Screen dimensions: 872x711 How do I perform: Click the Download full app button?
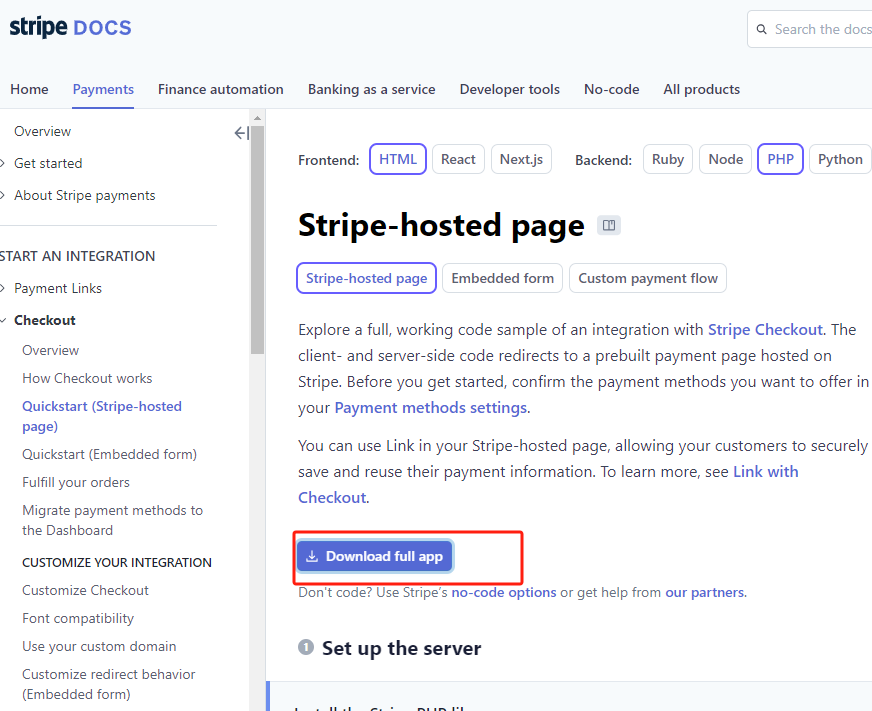(375, 556)
